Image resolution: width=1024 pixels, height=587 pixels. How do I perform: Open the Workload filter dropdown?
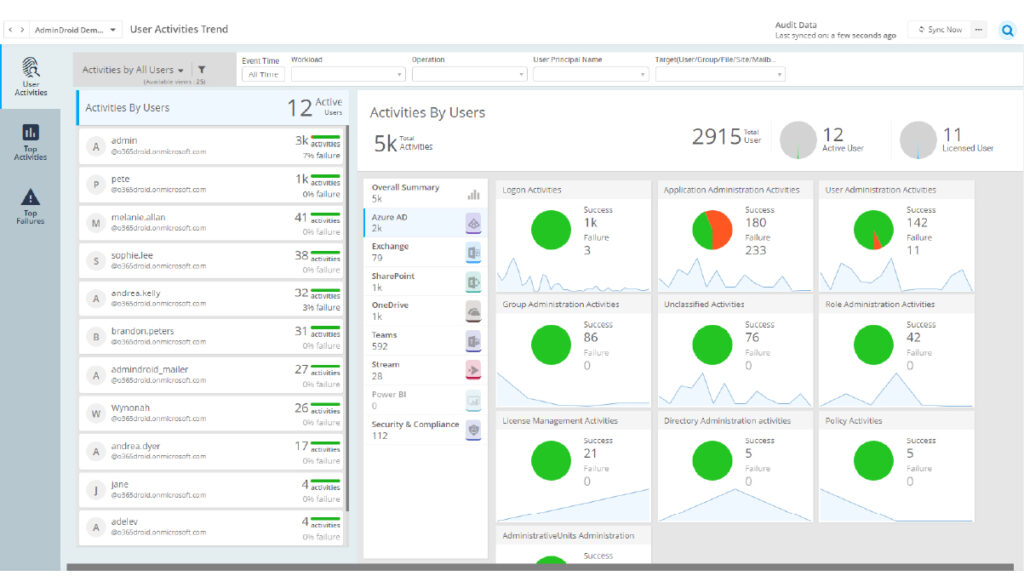[x=348, y=74]
